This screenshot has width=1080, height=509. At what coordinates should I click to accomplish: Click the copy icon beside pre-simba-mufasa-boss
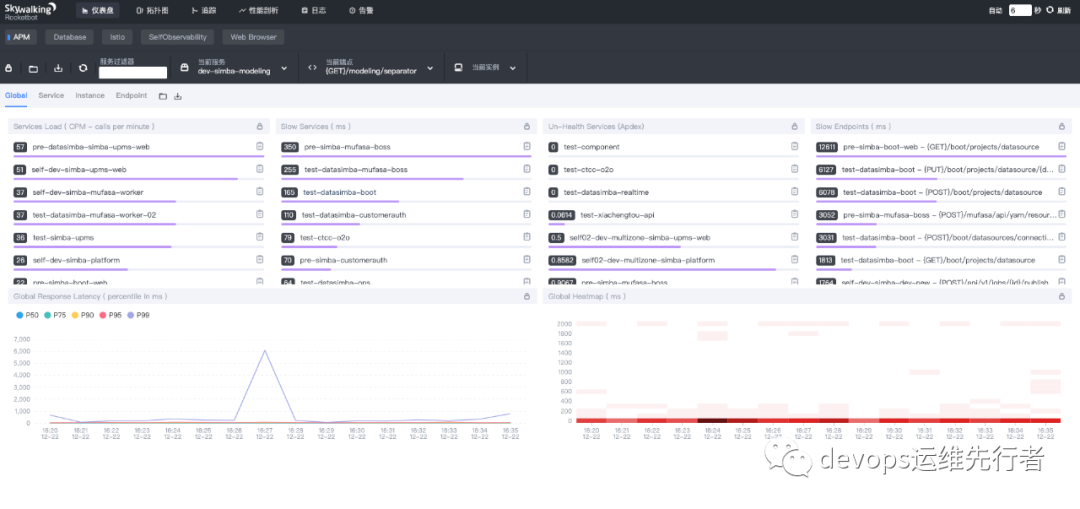point(527,146)
